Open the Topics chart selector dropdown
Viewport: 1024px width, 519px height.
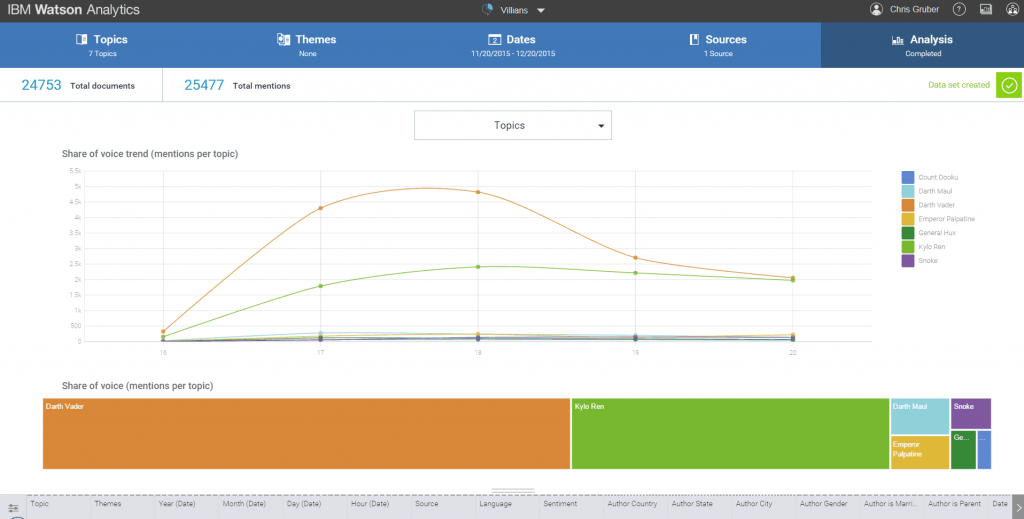513,125
